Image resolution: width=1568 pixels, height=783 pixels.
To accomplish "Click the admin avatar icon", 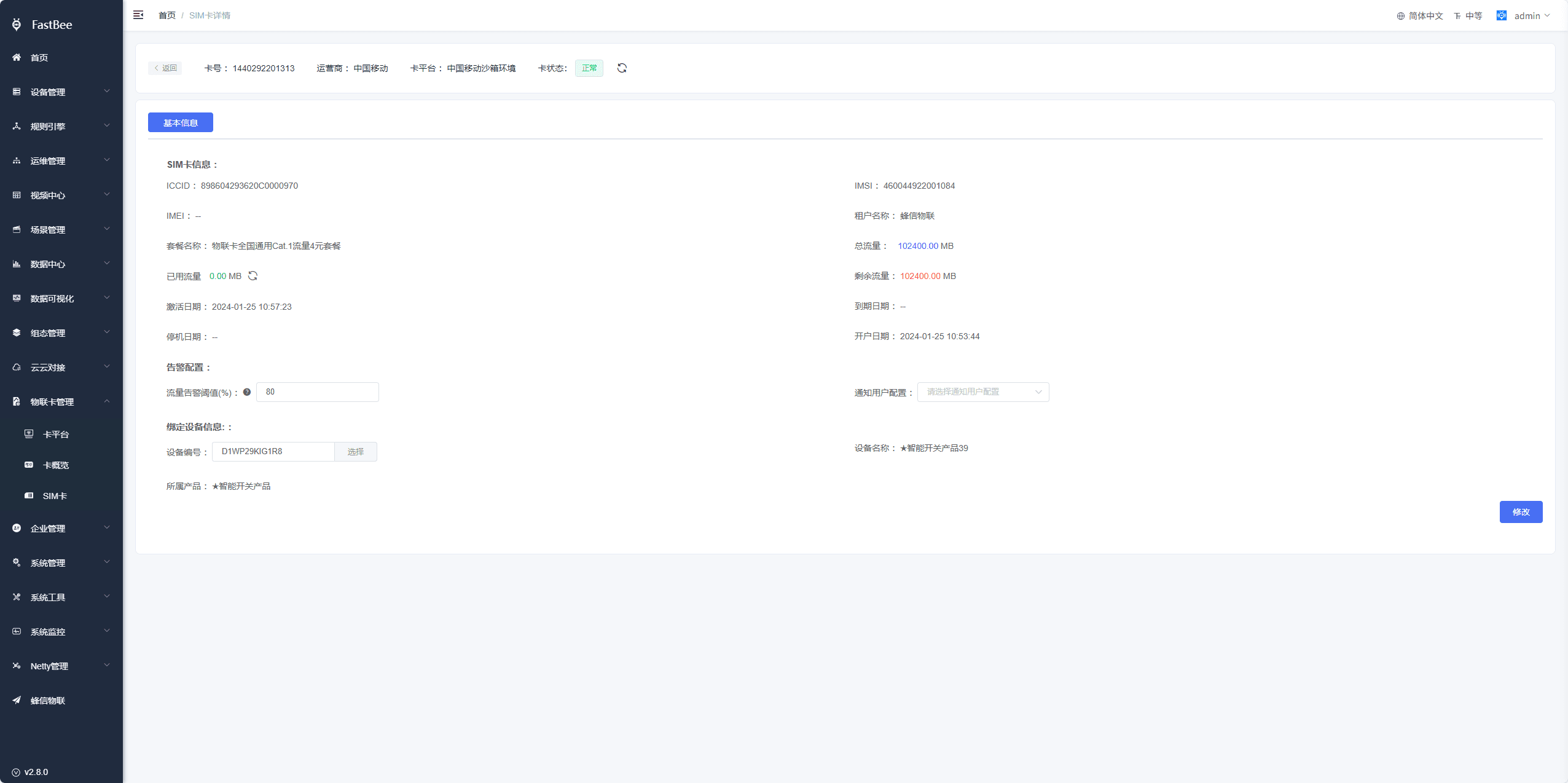I will pyautogui.click(x=1501, y=15).
